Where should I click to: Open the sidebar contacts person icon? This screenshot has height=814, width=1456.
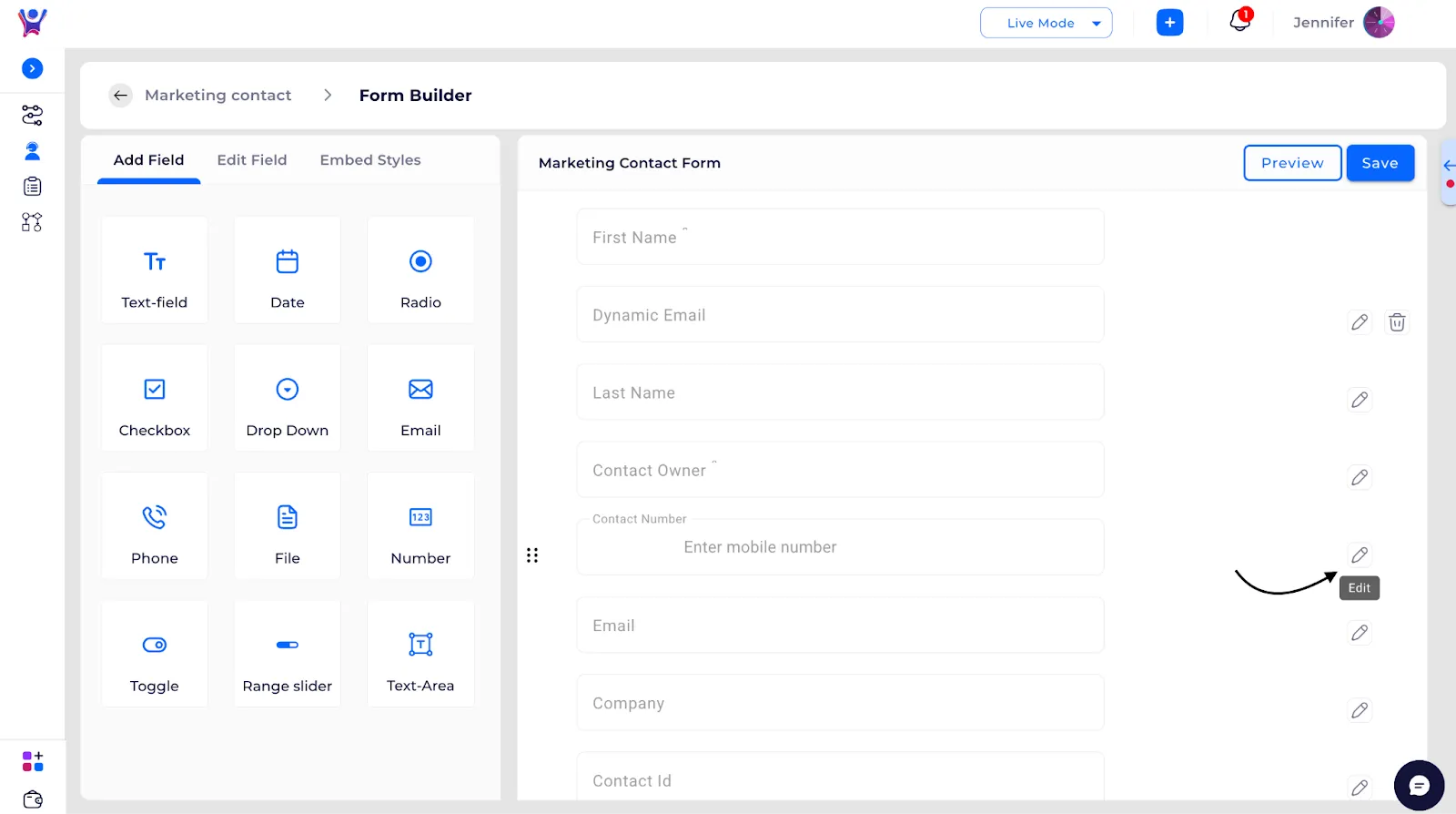click(32, 151)
